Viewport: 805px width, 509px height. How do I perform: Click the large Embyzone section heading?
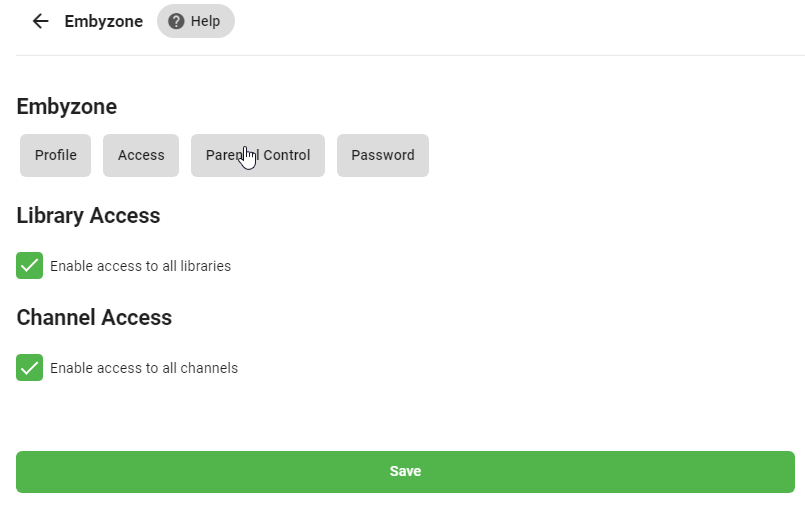pos(67,106)
